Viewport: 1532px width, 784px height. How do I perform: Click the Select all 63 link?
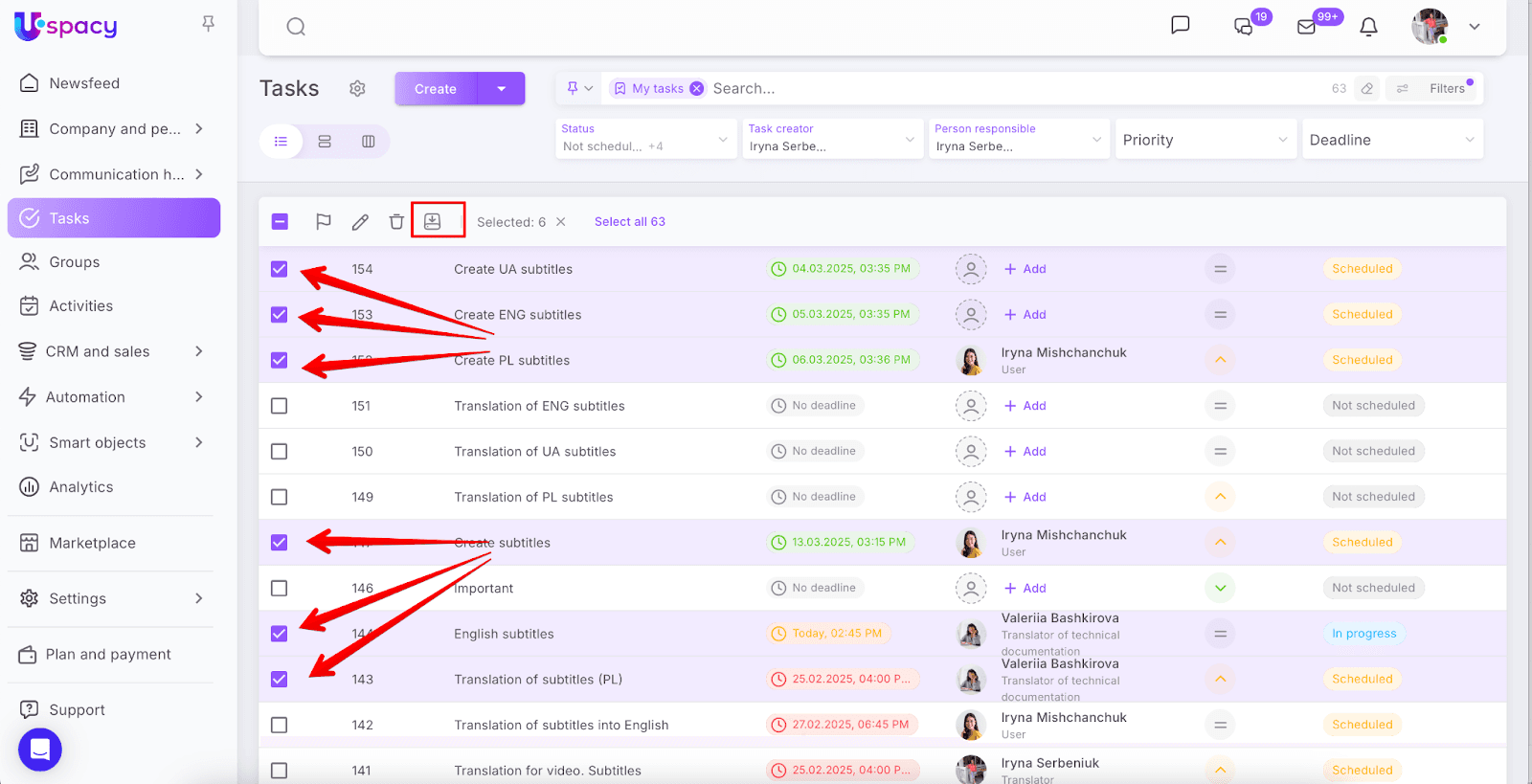click(x=629, y=222)
